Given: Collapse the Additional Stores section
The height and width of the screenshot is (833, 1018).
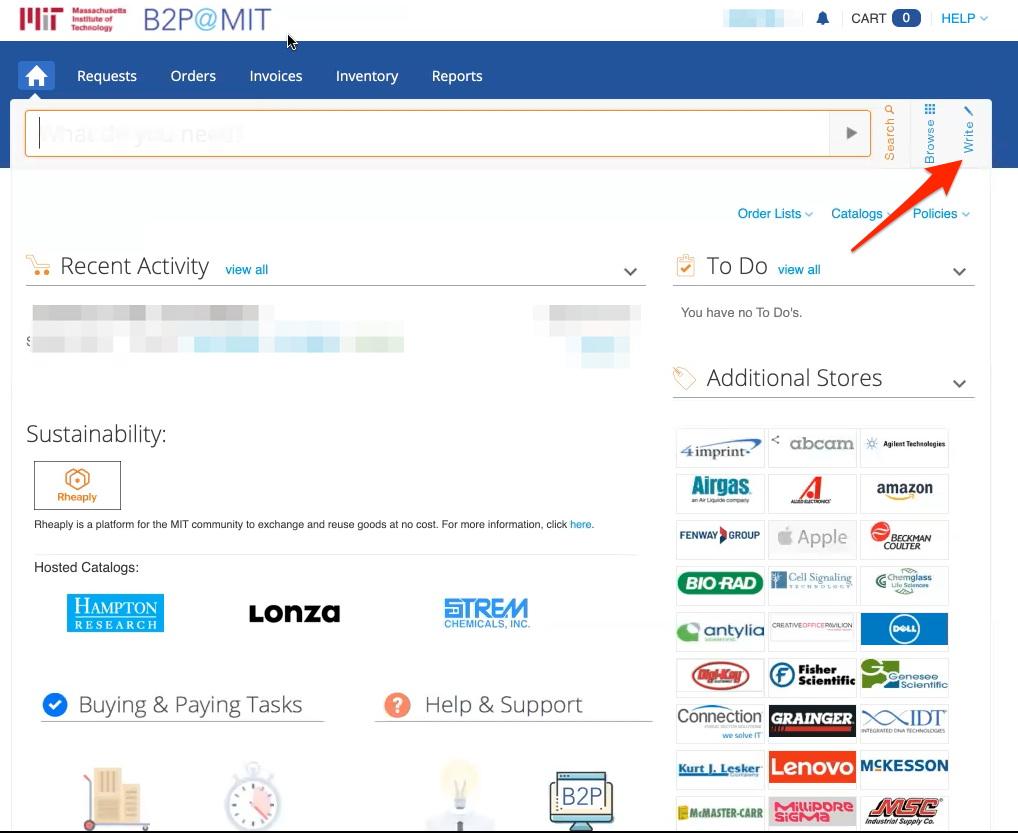Looking at the screenshot, I should coord(960,383).
